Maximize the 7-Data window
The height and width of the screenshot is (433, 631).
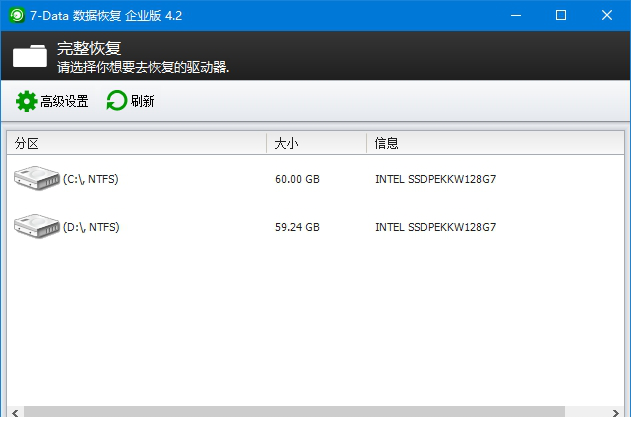[x=561, y=16]
